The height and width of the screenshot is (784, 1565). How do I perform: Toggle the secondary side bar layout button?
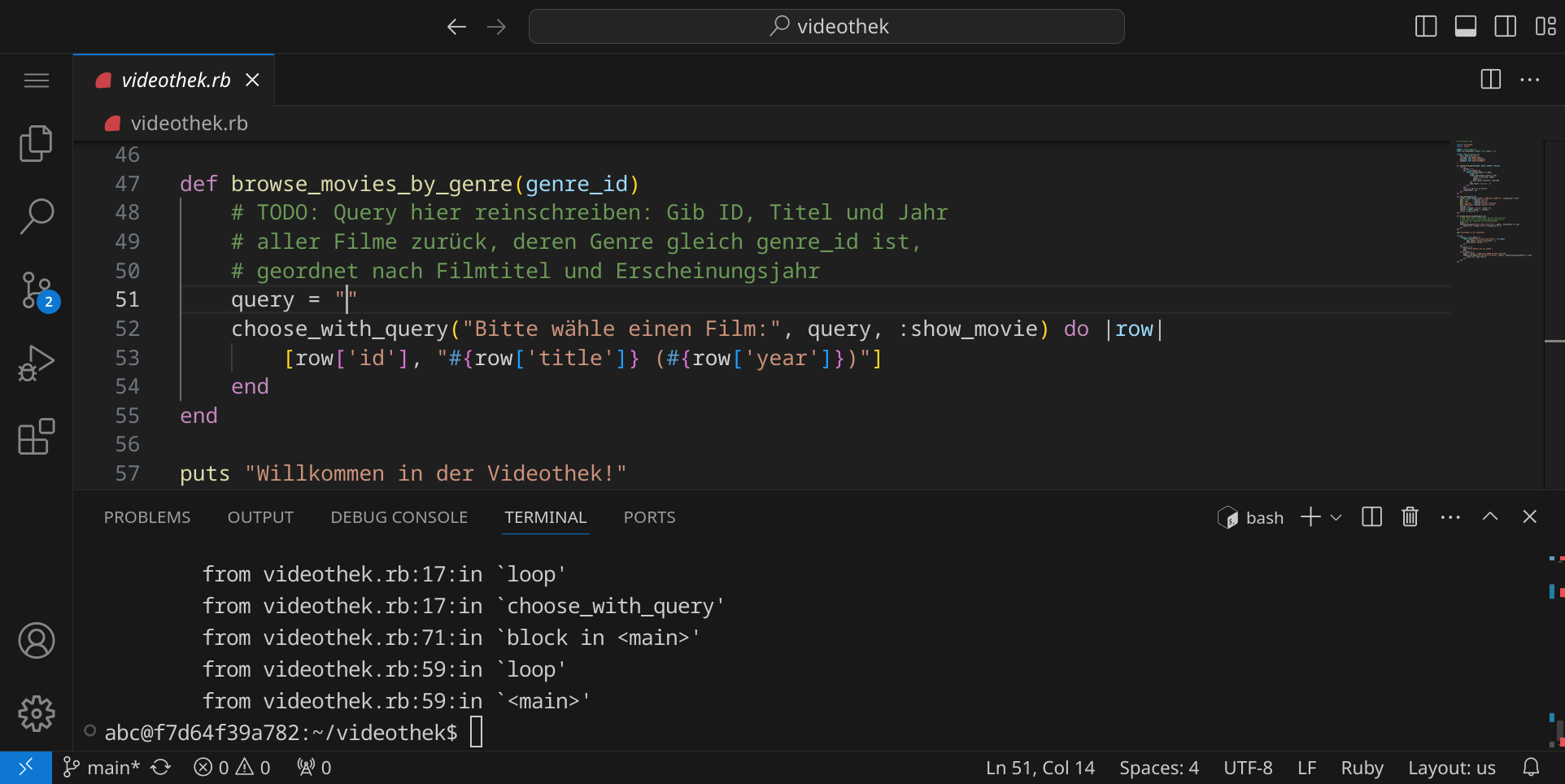pyautogui.click(x=1505, y=27)
